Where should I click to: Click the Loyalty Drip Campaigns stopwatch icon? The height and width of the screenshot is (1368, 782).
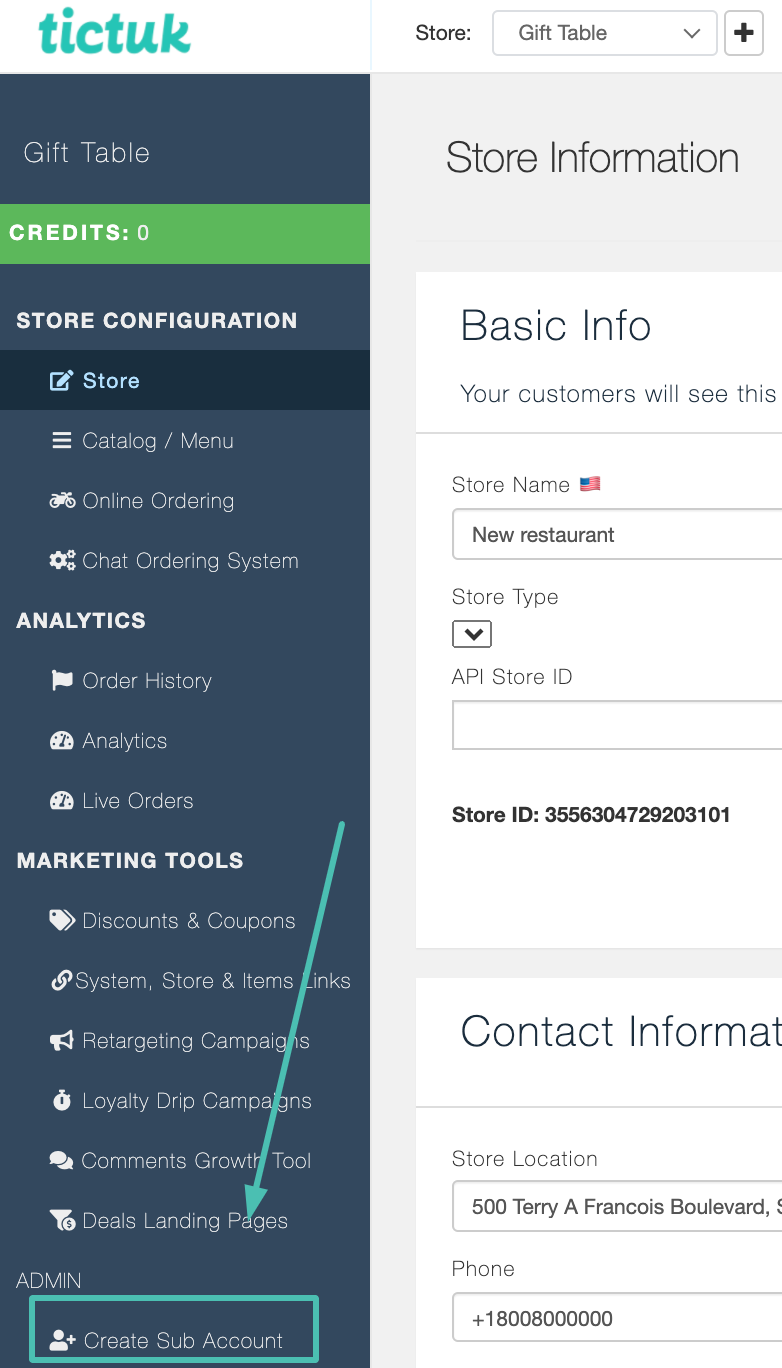62,1101
